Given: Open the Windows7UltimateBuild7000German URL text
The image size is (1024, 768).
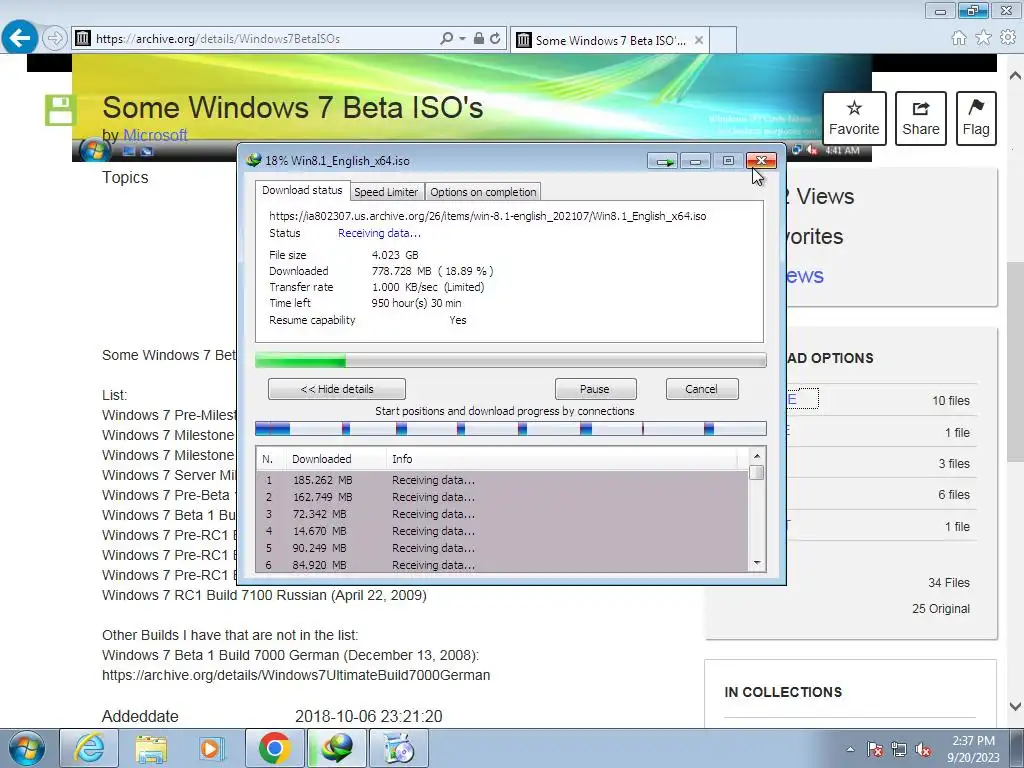Looking at the screenshot, I should [x=296, y=675].
